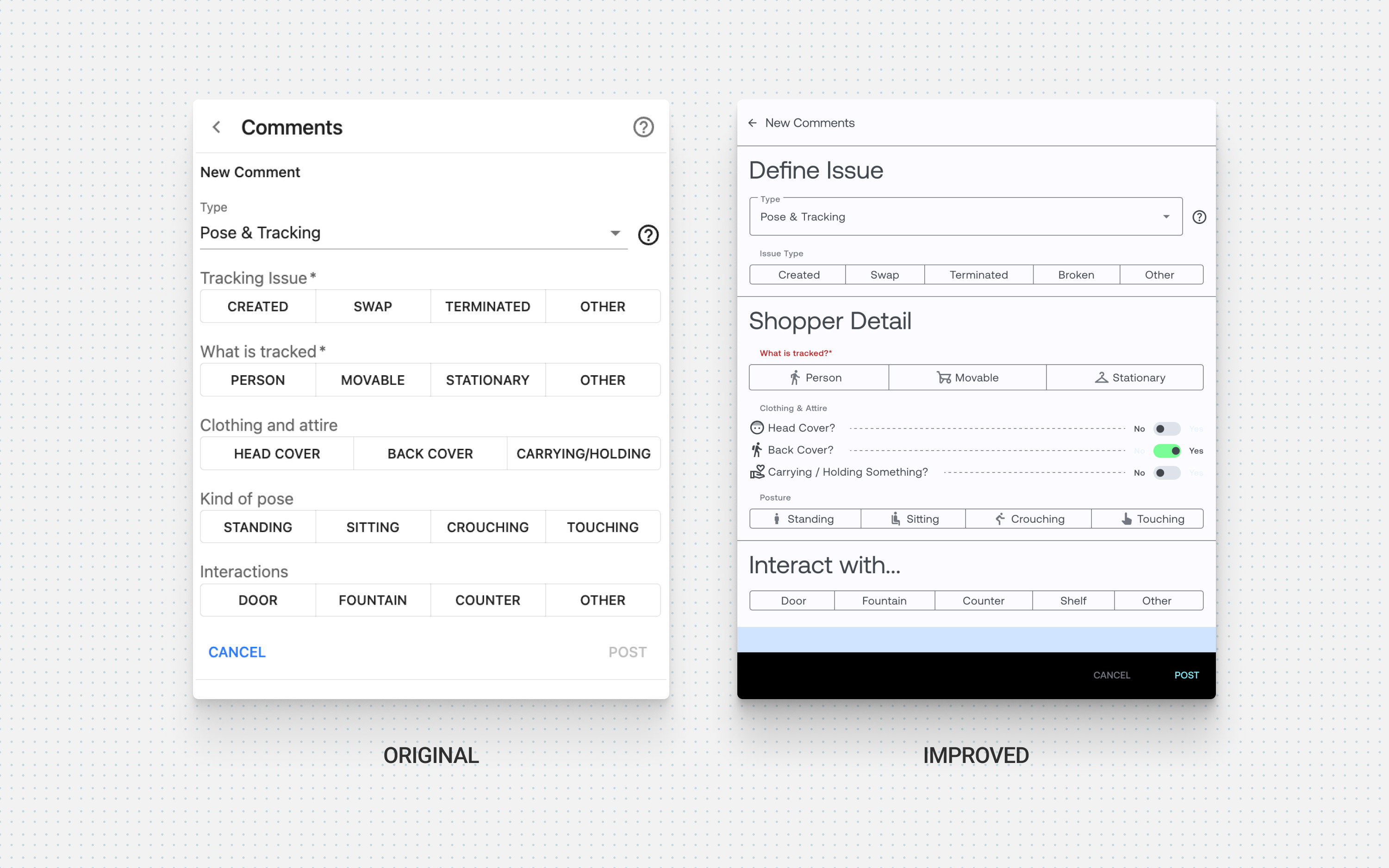Image resolution: width=1389 pixels, height=868 pixels.
Task: Choose PERSON under What is tracked
Action: pos(258,380)
